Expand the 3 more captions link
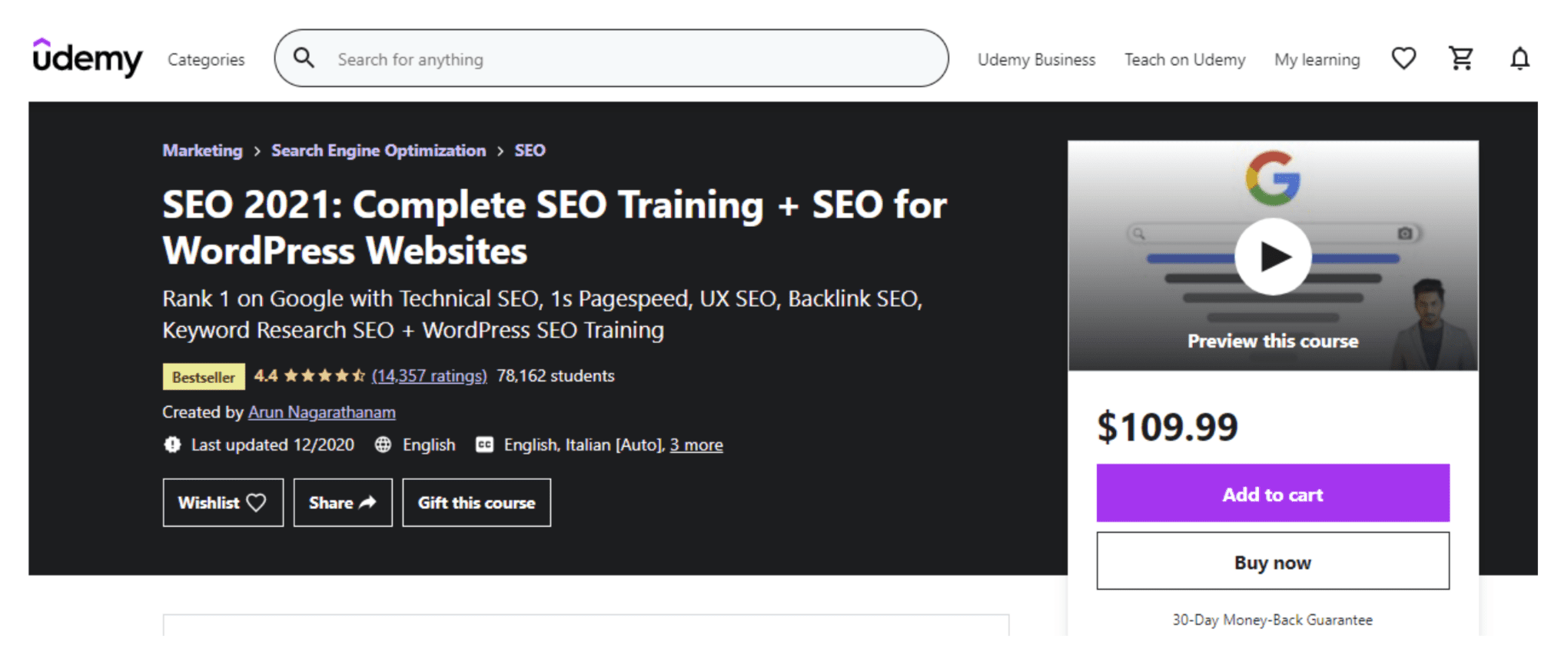The width and height of the screenshot is (1568, 666). click(696, 445)
